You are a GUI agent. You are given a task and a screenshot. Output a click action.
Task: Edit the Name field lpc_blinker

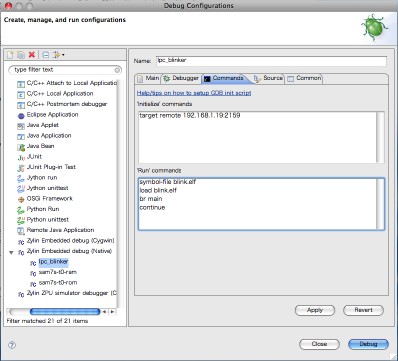click(271, 61)
